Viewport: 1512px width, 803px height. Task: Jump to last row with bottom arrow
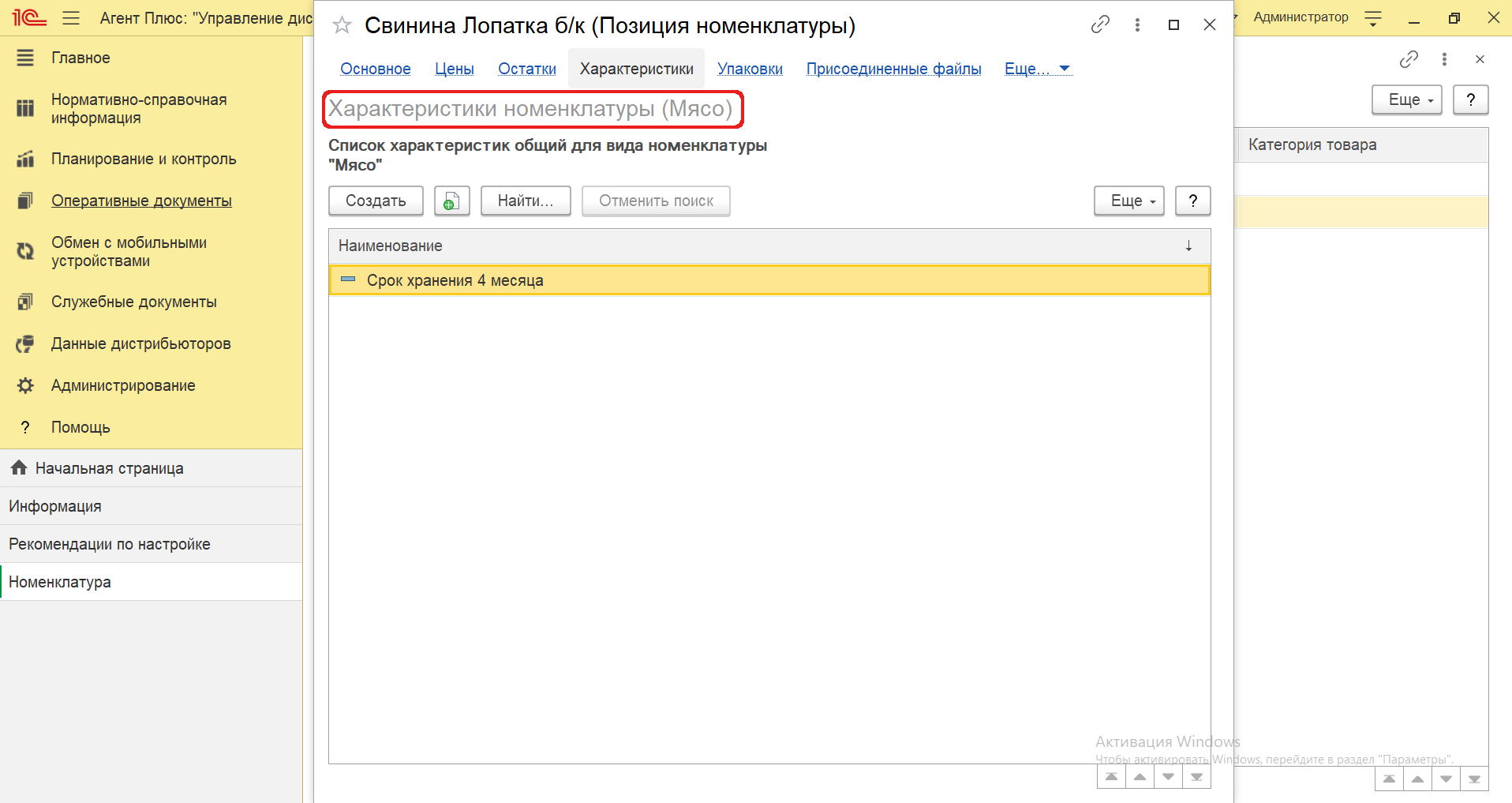[1196, 777]
